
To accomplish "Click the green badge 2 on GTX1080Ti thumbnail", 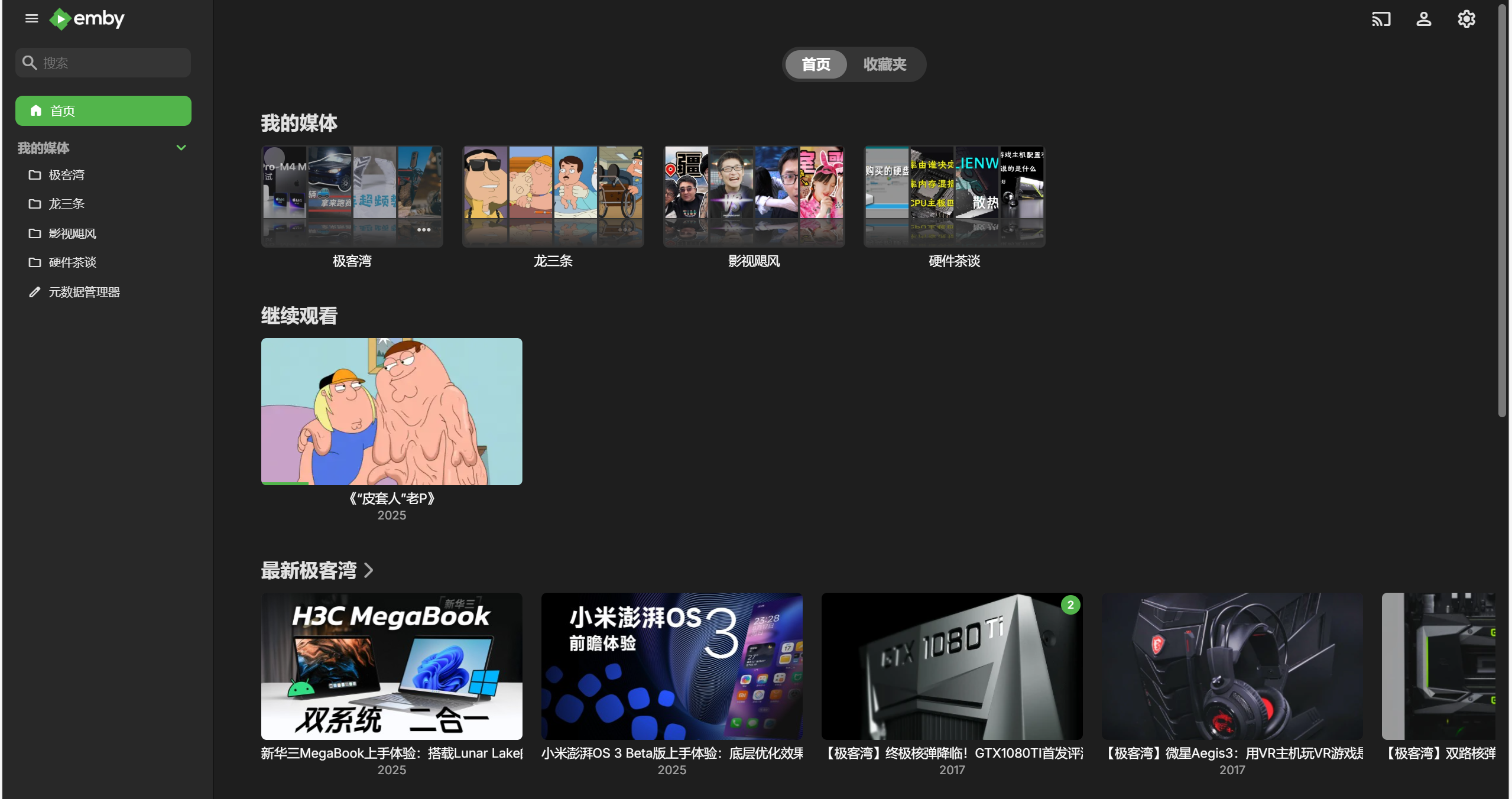I will click(1070, 605).
